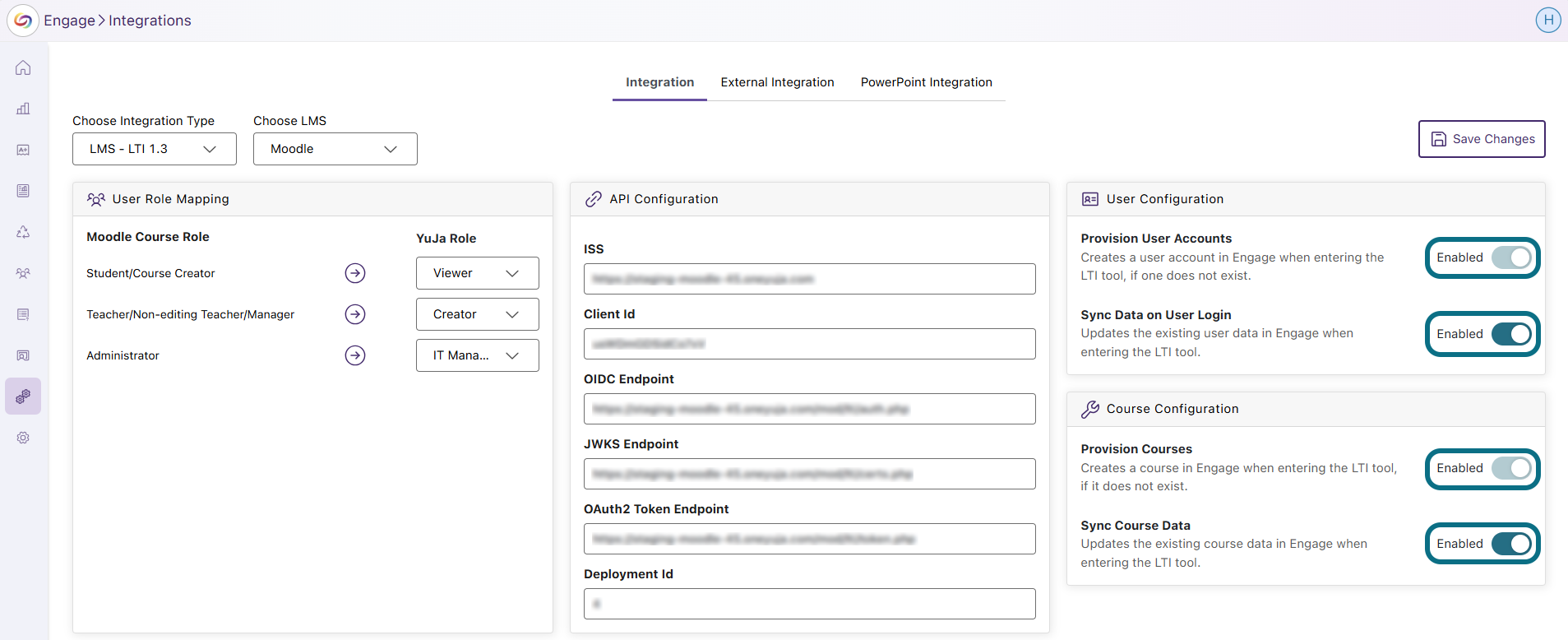Open the A+ grade certificate sidebar icon
Screen dimensions: 1568x640
click(23, 150)
